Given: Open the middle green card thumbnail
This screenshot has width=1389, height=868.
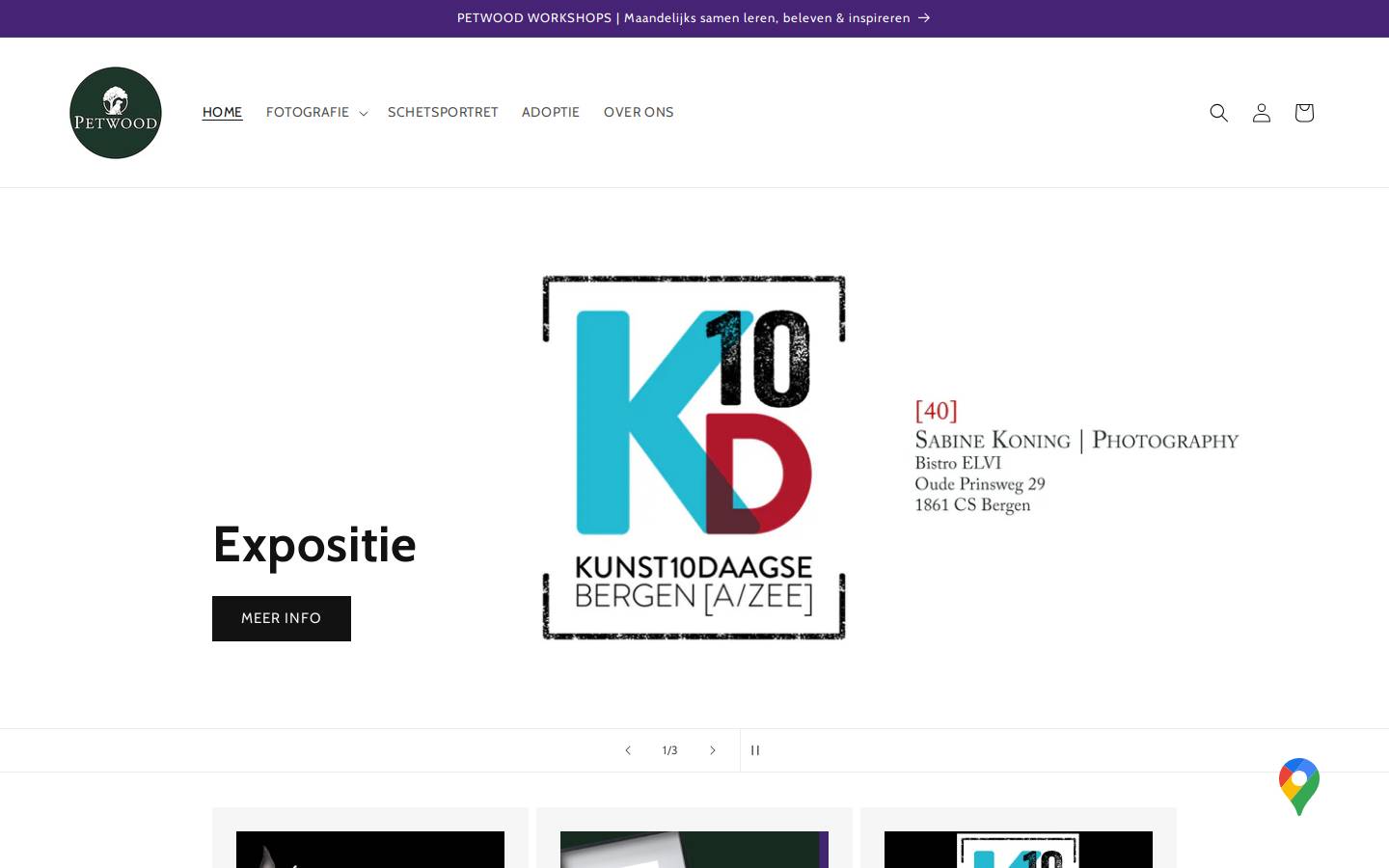Looking at the screenshot, I should point(694,850).
